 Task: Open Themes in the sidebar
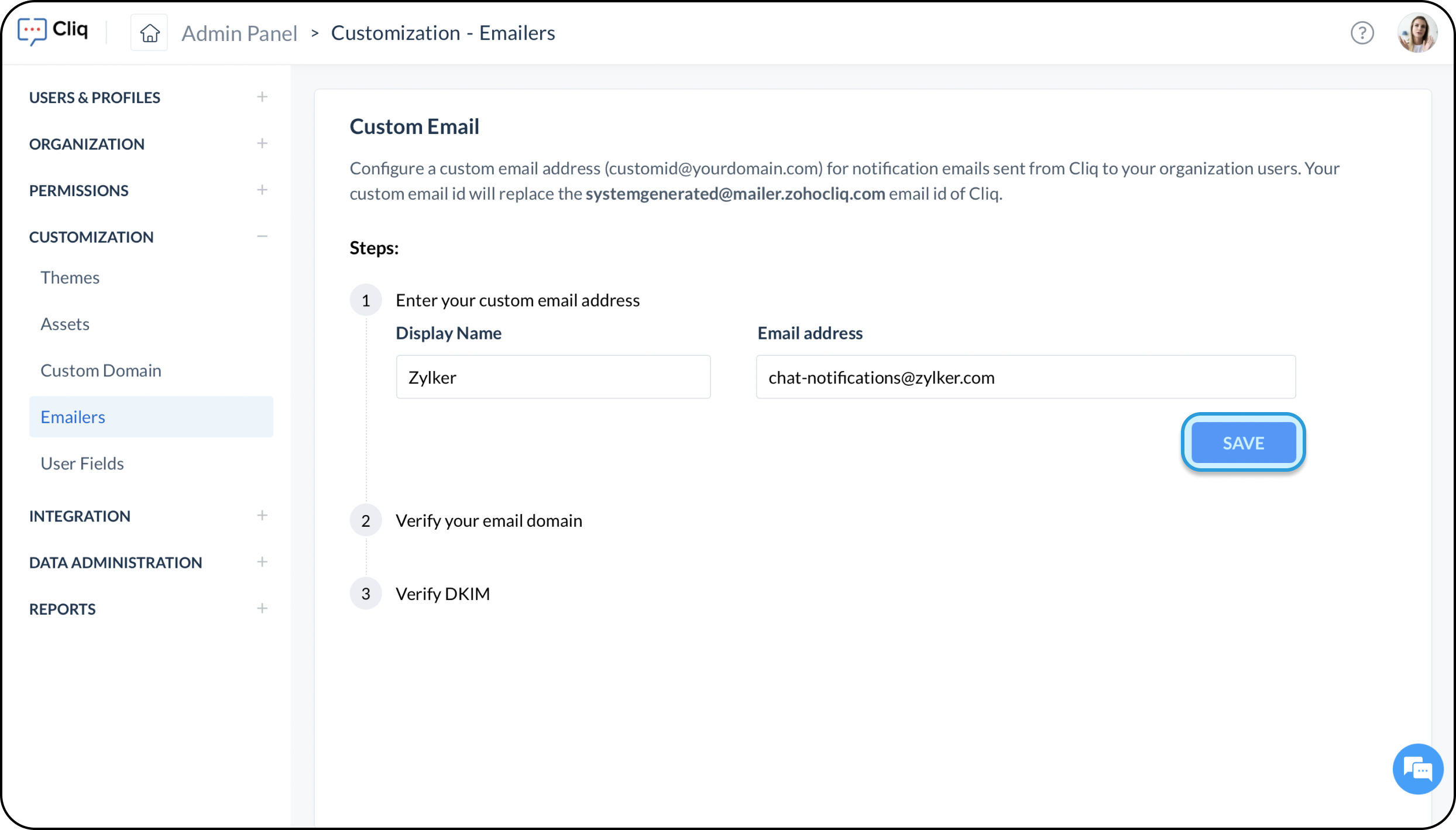click(70, 277)
